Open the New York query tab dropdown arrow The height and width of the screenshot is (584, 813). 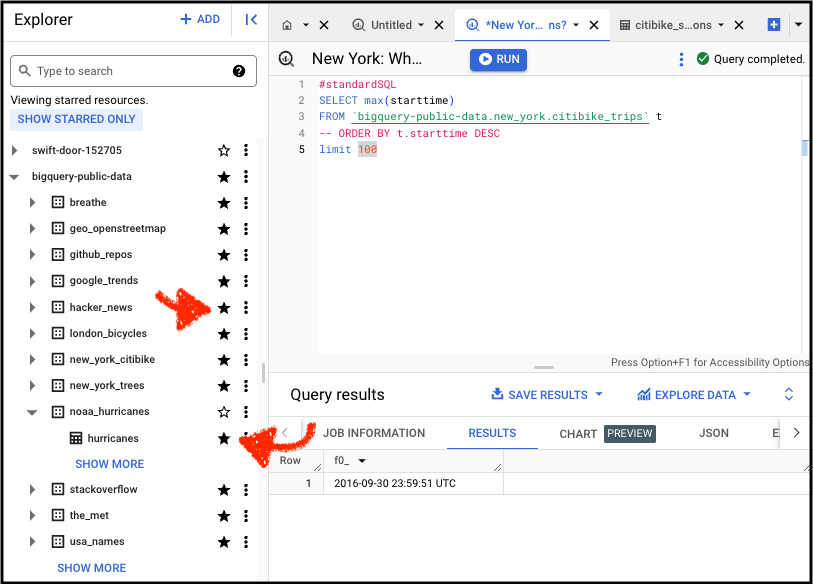pyautogui.click(x=576, y=25)
